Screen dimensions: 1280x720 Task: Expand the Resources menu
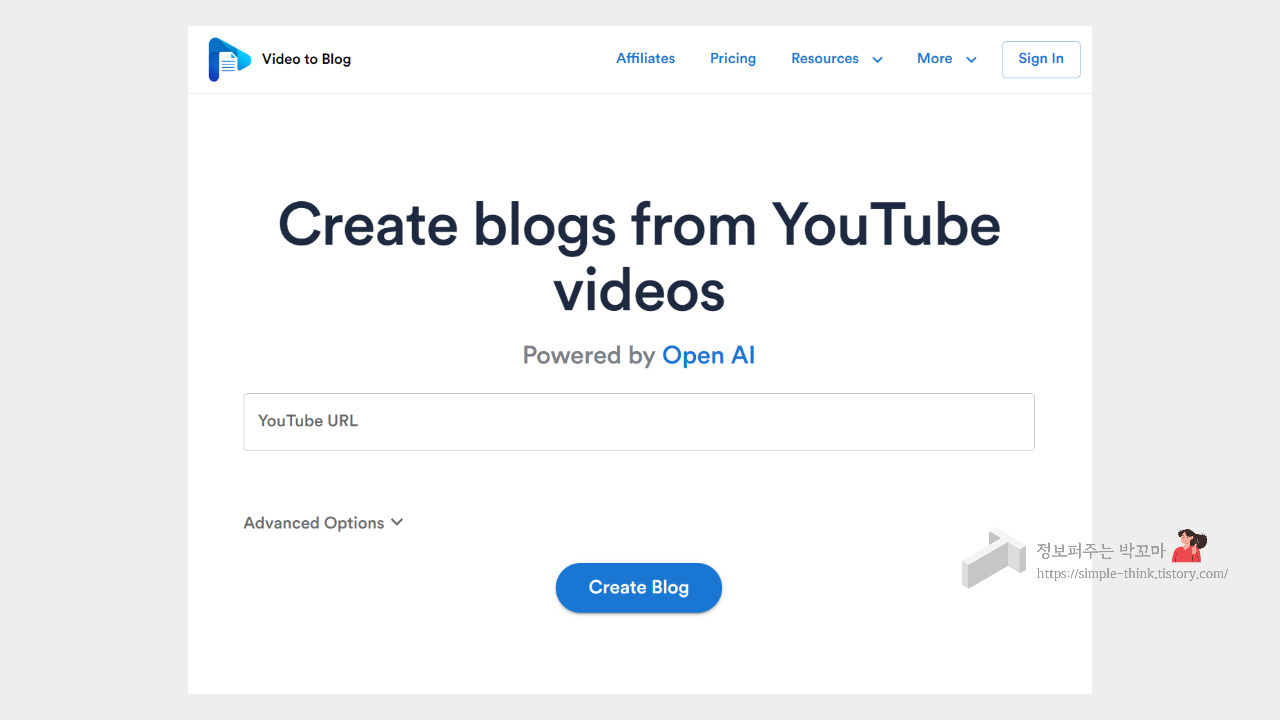[x=837, y=59]
